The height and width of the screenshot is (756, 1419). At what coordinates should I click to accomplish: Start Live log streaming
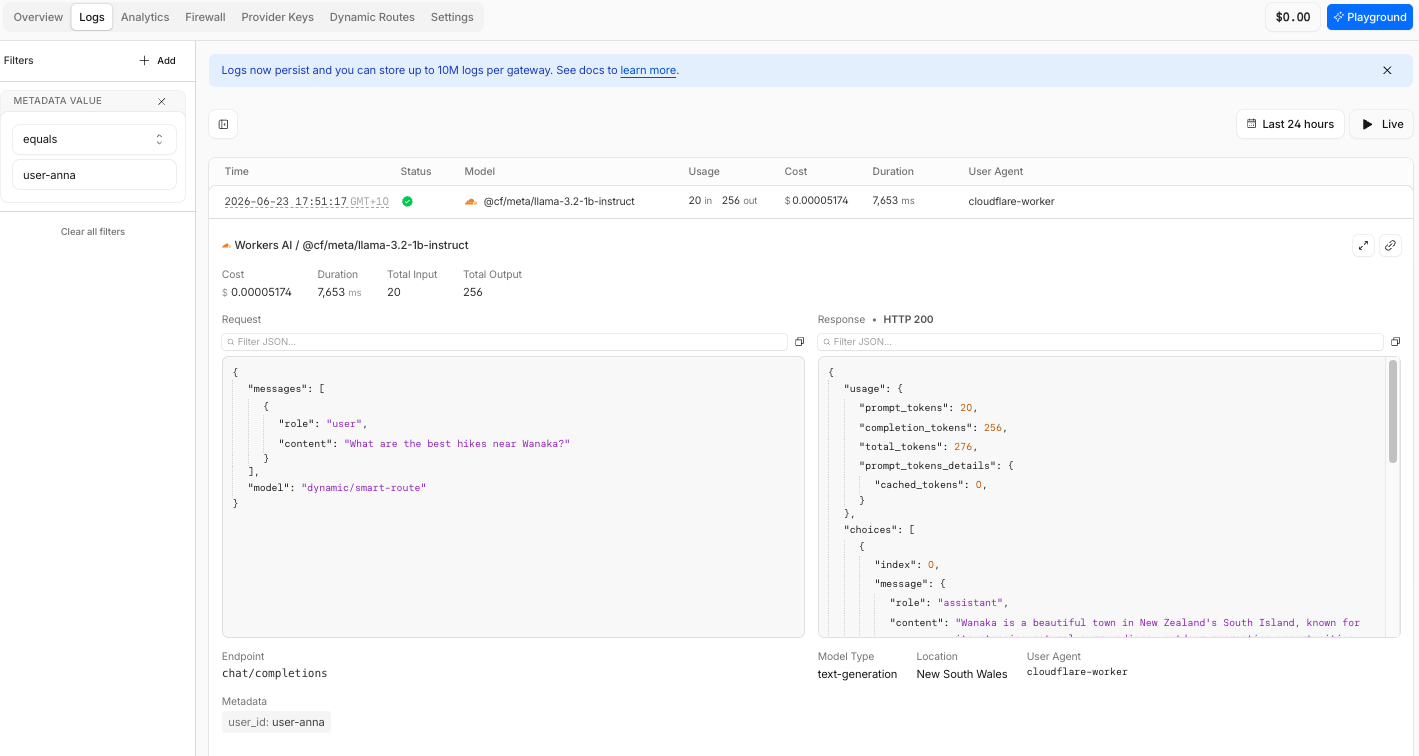pos(1381,124)
